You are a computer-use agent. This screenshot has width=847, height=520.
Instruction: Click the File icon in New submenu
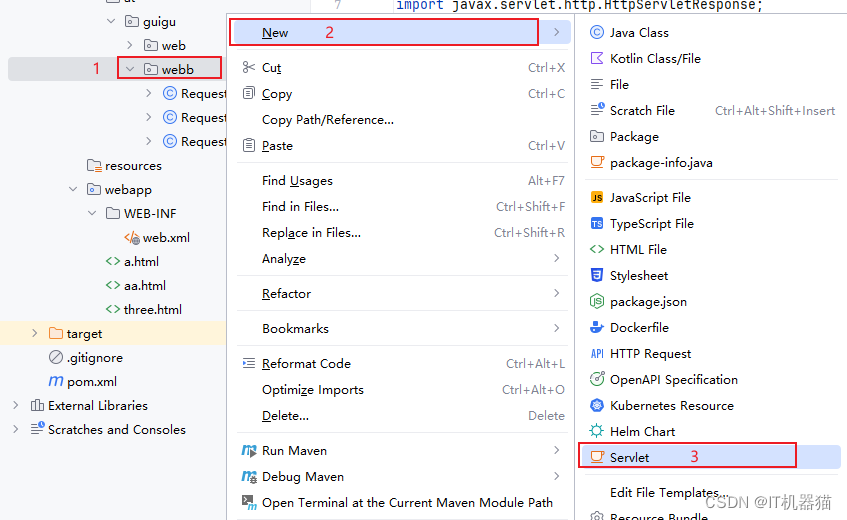596,84
